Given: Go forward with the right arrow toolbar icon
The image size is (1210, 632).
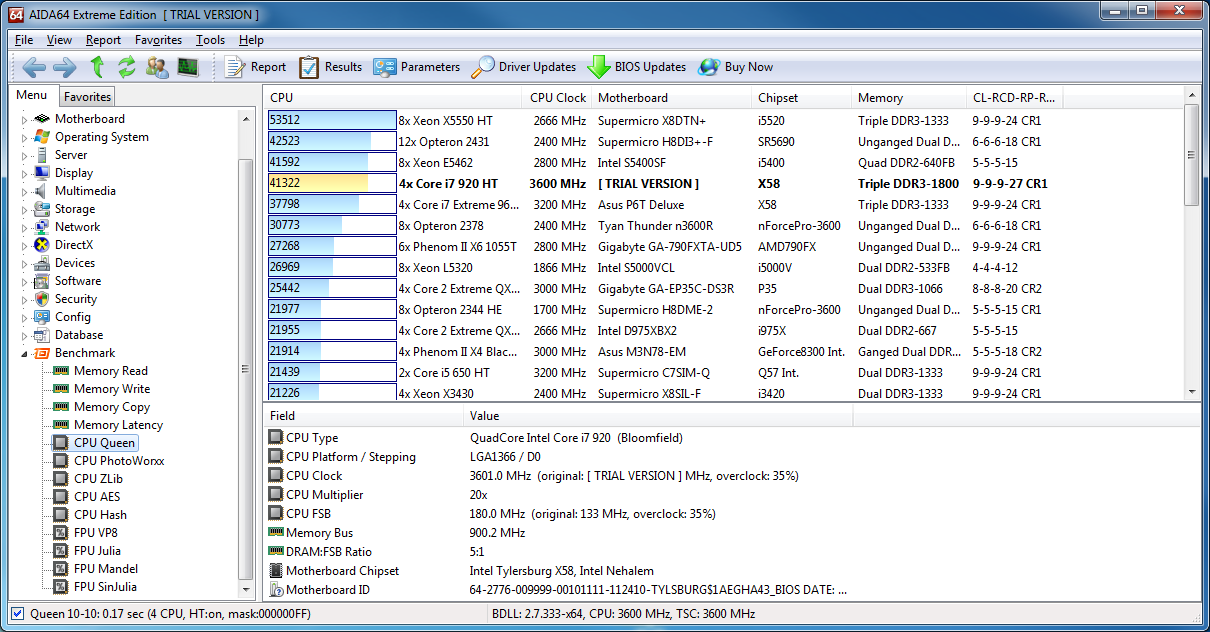Looking at the screenshot, I should click(64, 67).
